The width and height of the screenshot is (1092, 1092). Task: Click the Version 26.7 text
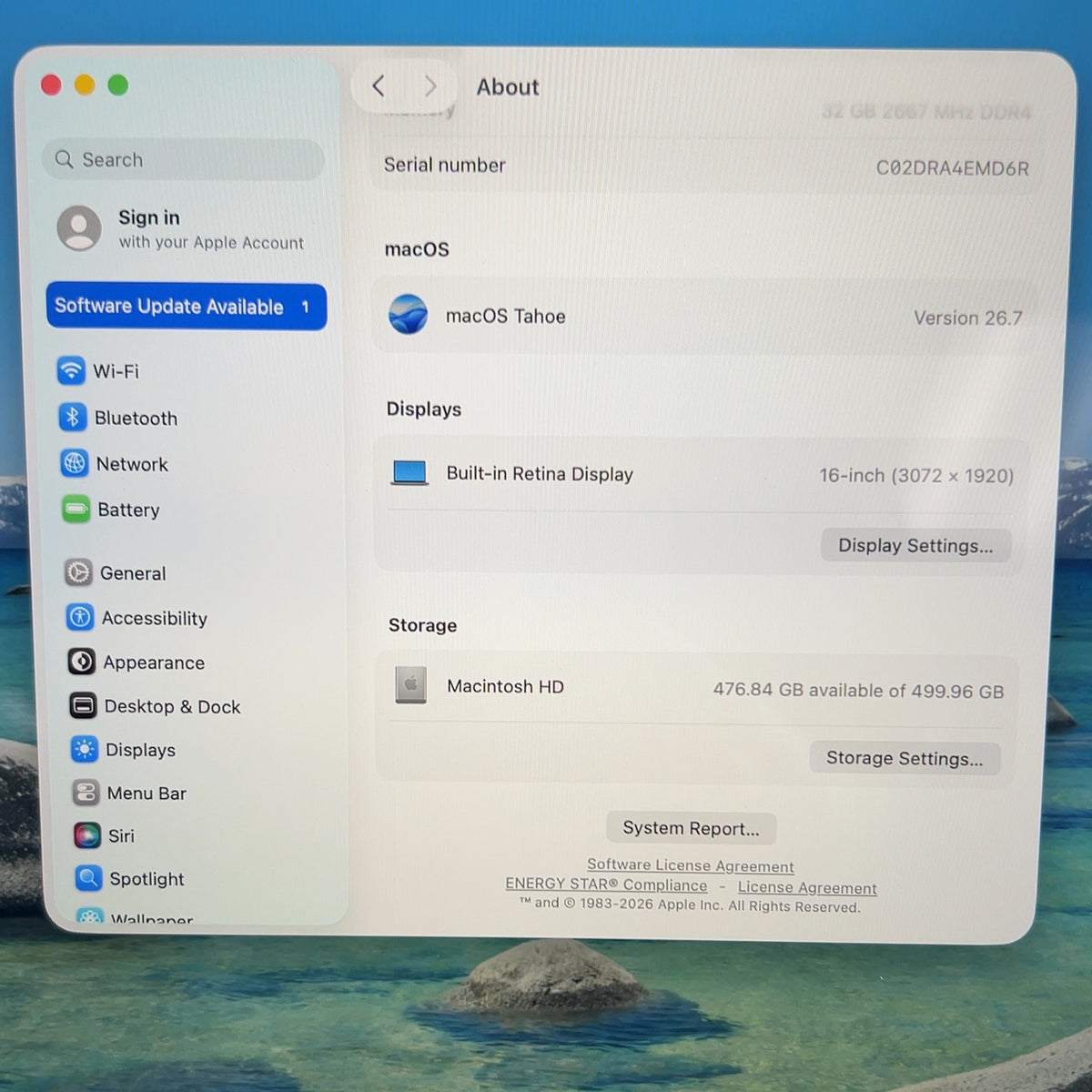coord(967,318)
